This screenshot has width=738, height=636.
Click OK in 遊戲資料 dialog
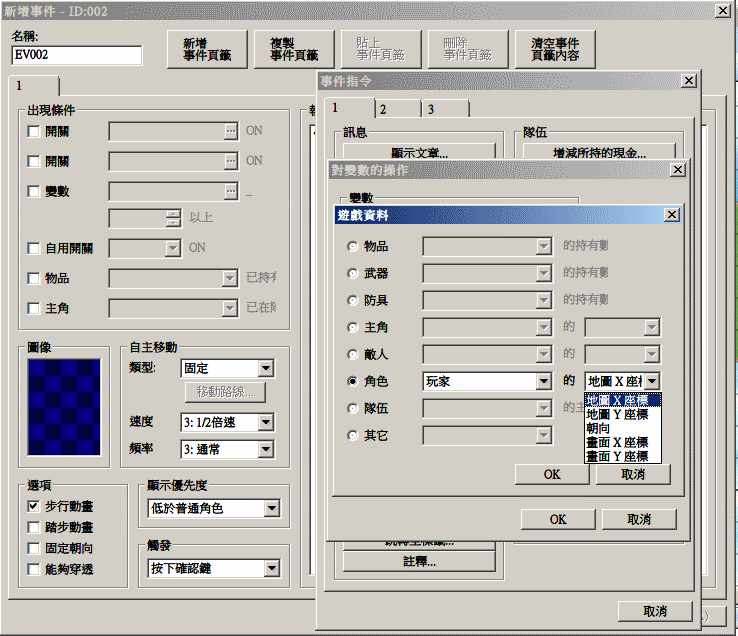pyautogui.click(x=552, y=474)
